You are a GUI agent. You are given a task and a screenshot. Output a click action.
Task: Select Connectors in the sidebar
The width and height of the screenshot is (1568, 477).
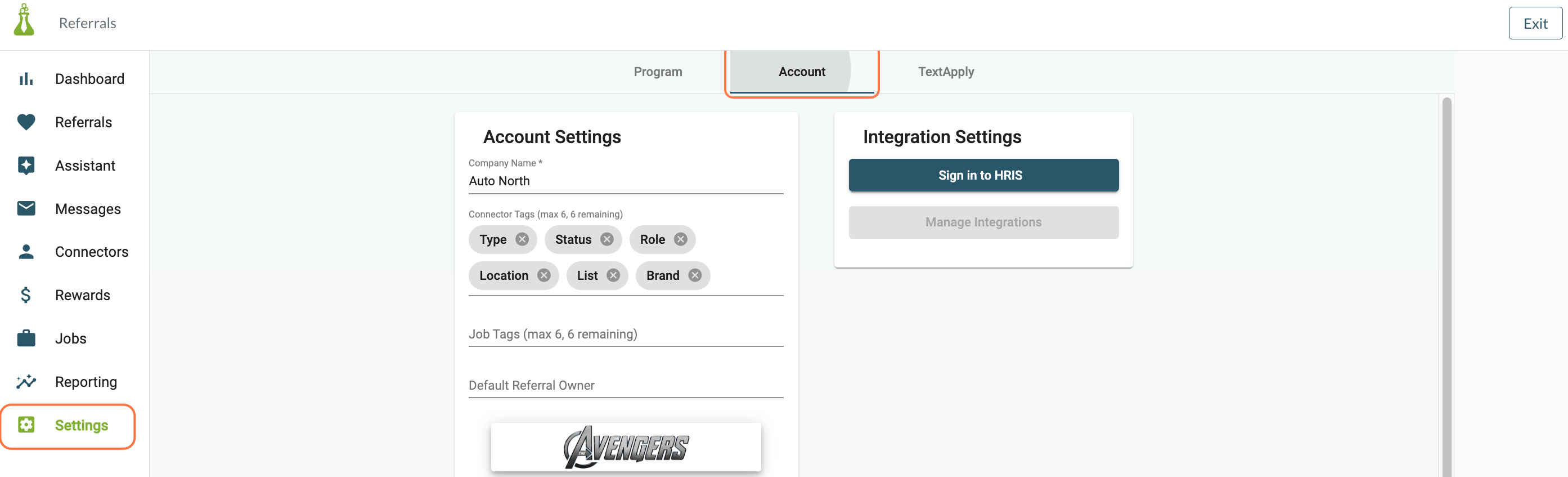click(x=74, y=252)
